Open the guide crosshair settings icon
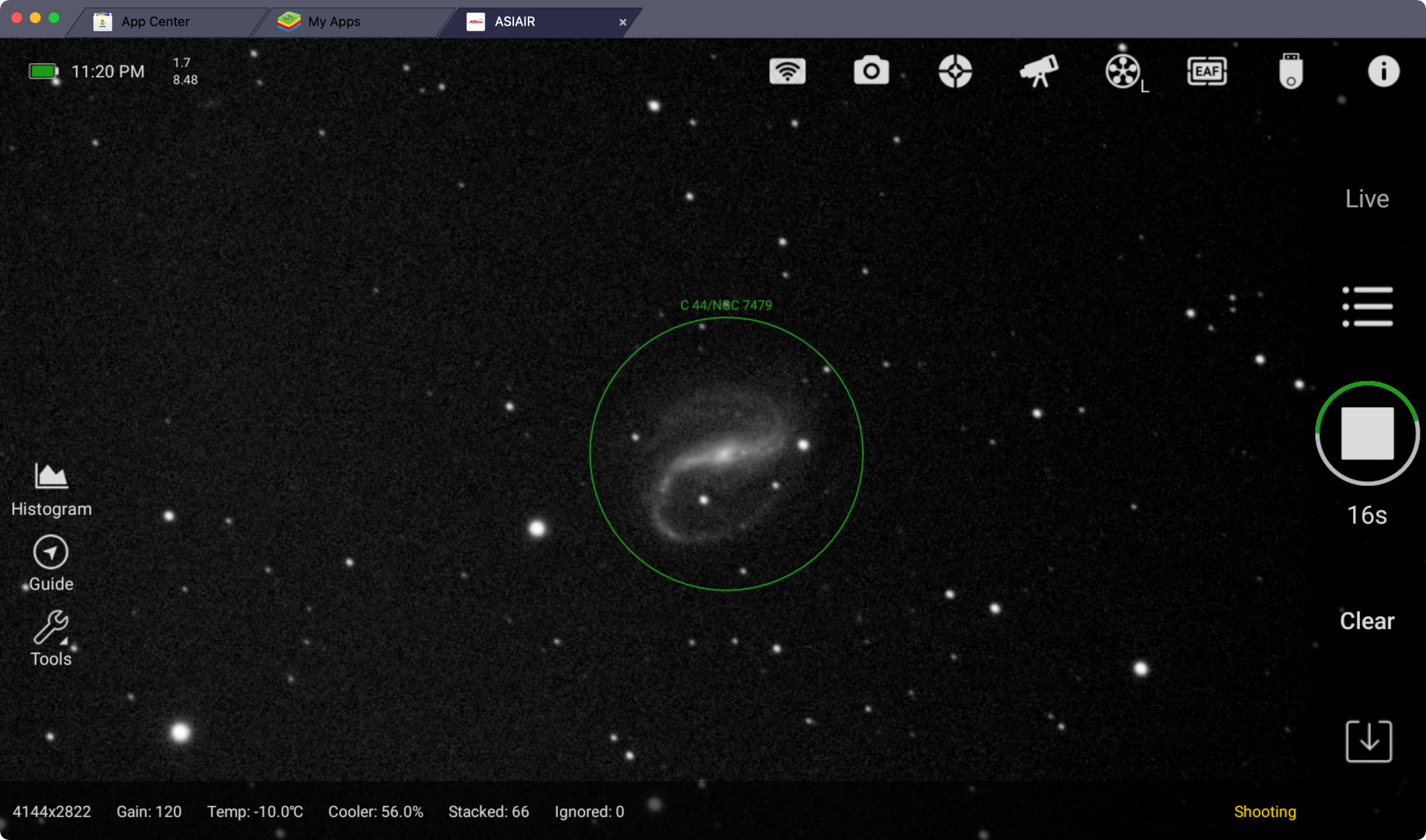Screen dimensions: 1426x840 tap(955, 71)
